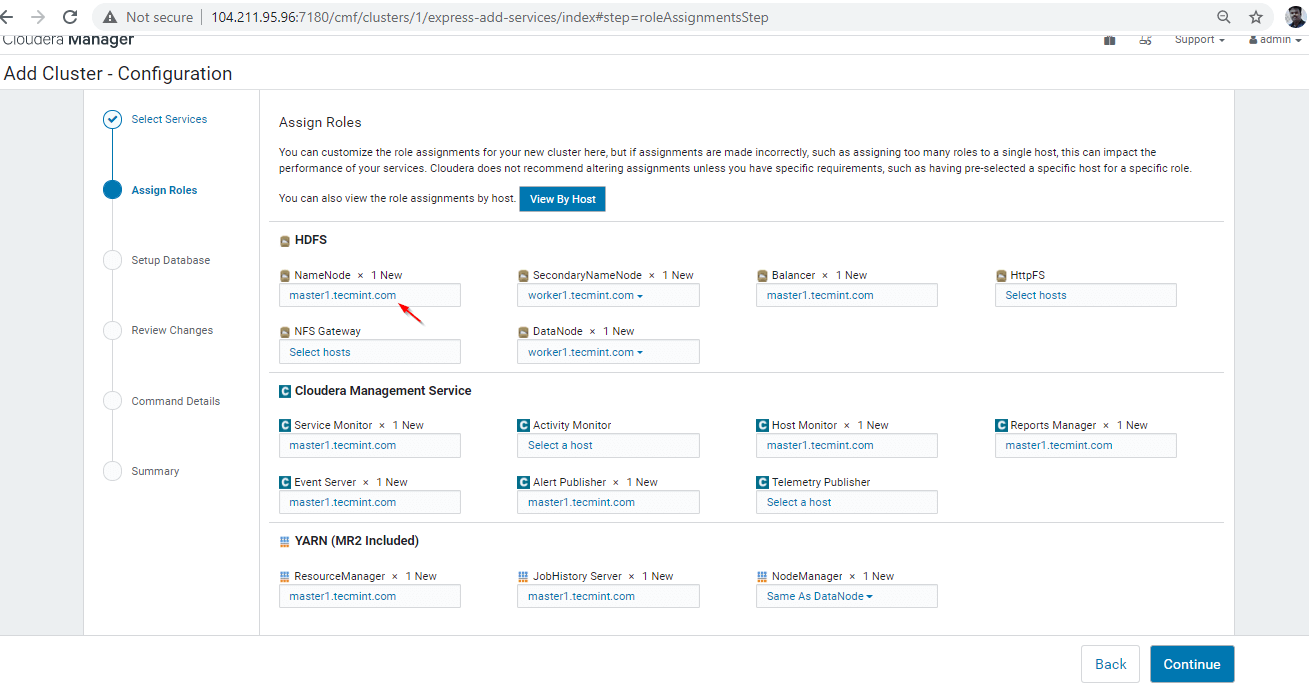Open the Support menu
The width and height of the screenshot is (1309, 690).
click(x=1199, y=40)
